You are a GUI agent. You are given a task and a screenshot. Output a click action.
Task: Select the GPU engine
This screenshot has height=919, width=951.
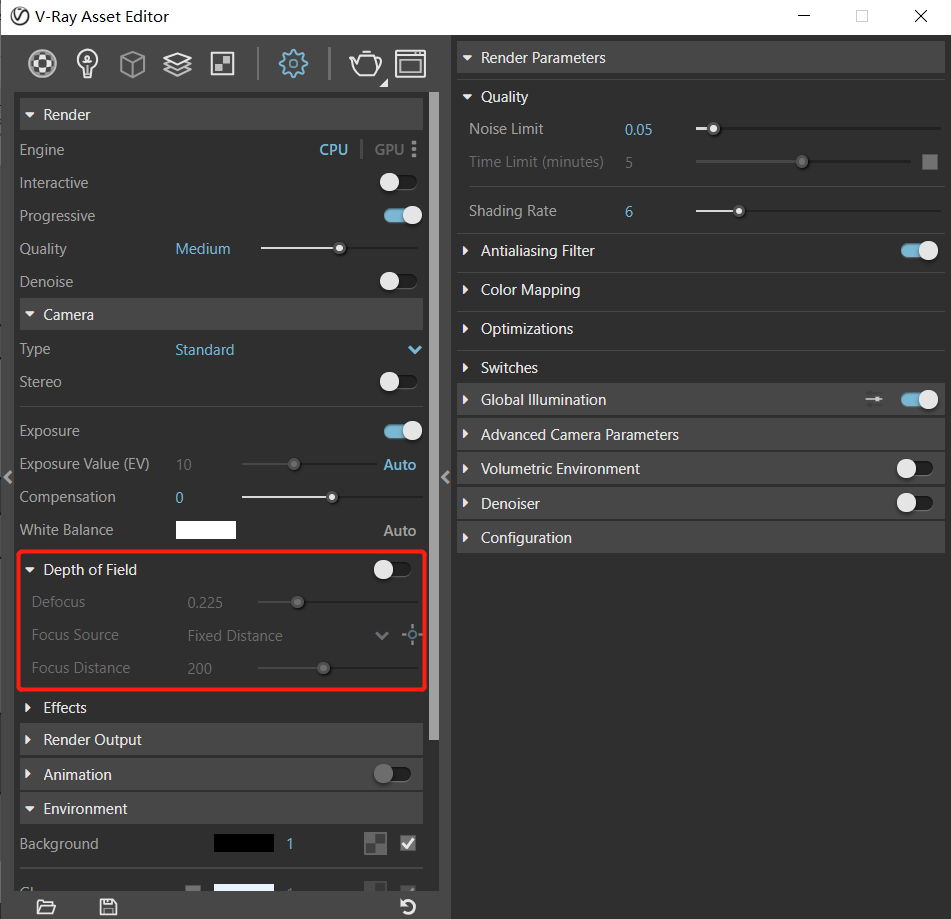(x=389, y=149)
